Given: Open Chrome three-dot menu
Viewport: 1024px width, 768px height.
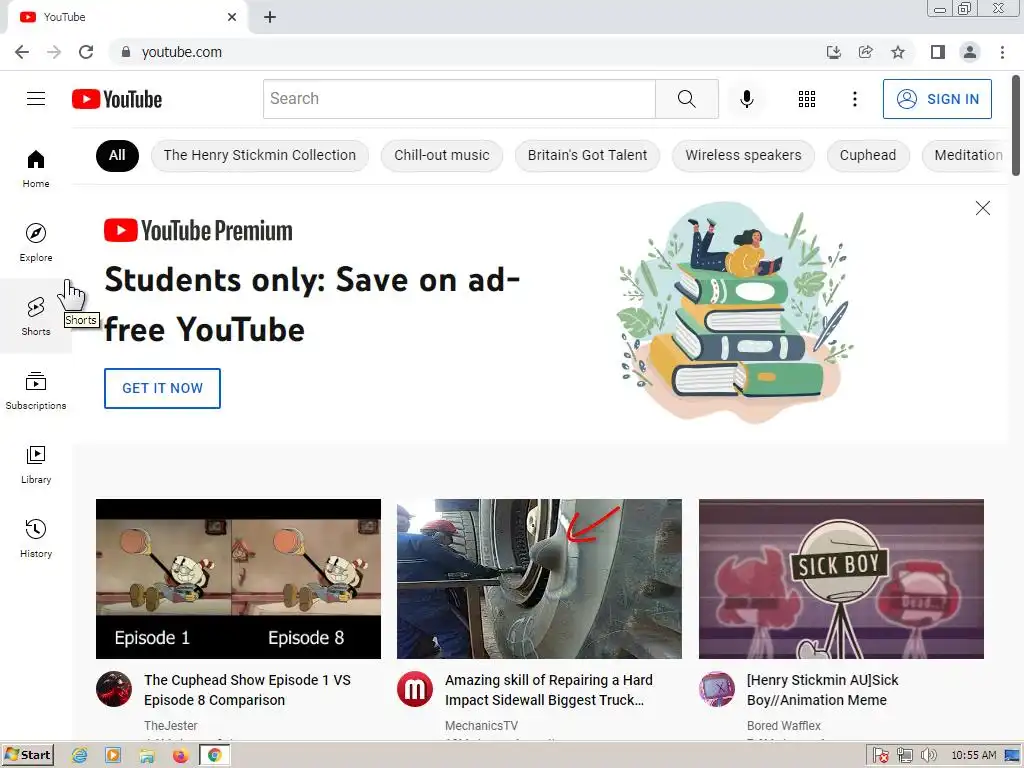Looking at the screenshot, I should click(x=1002, y=52).
